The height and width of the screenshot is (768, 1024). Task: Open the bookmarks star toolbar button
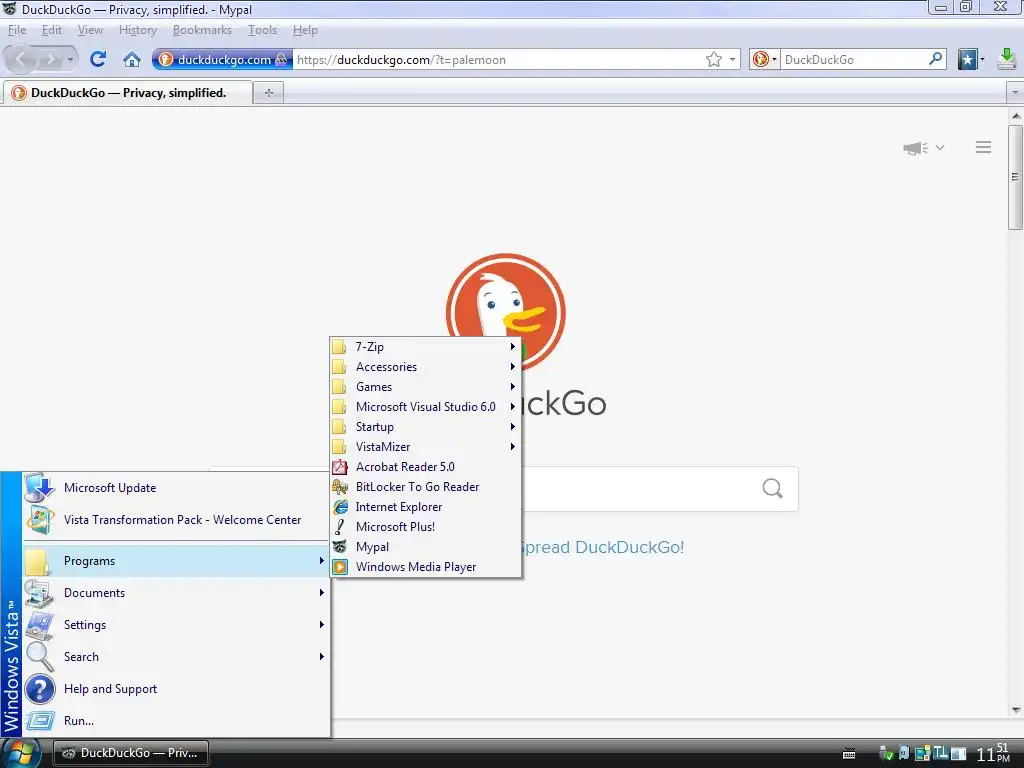(x=967, y=59)
